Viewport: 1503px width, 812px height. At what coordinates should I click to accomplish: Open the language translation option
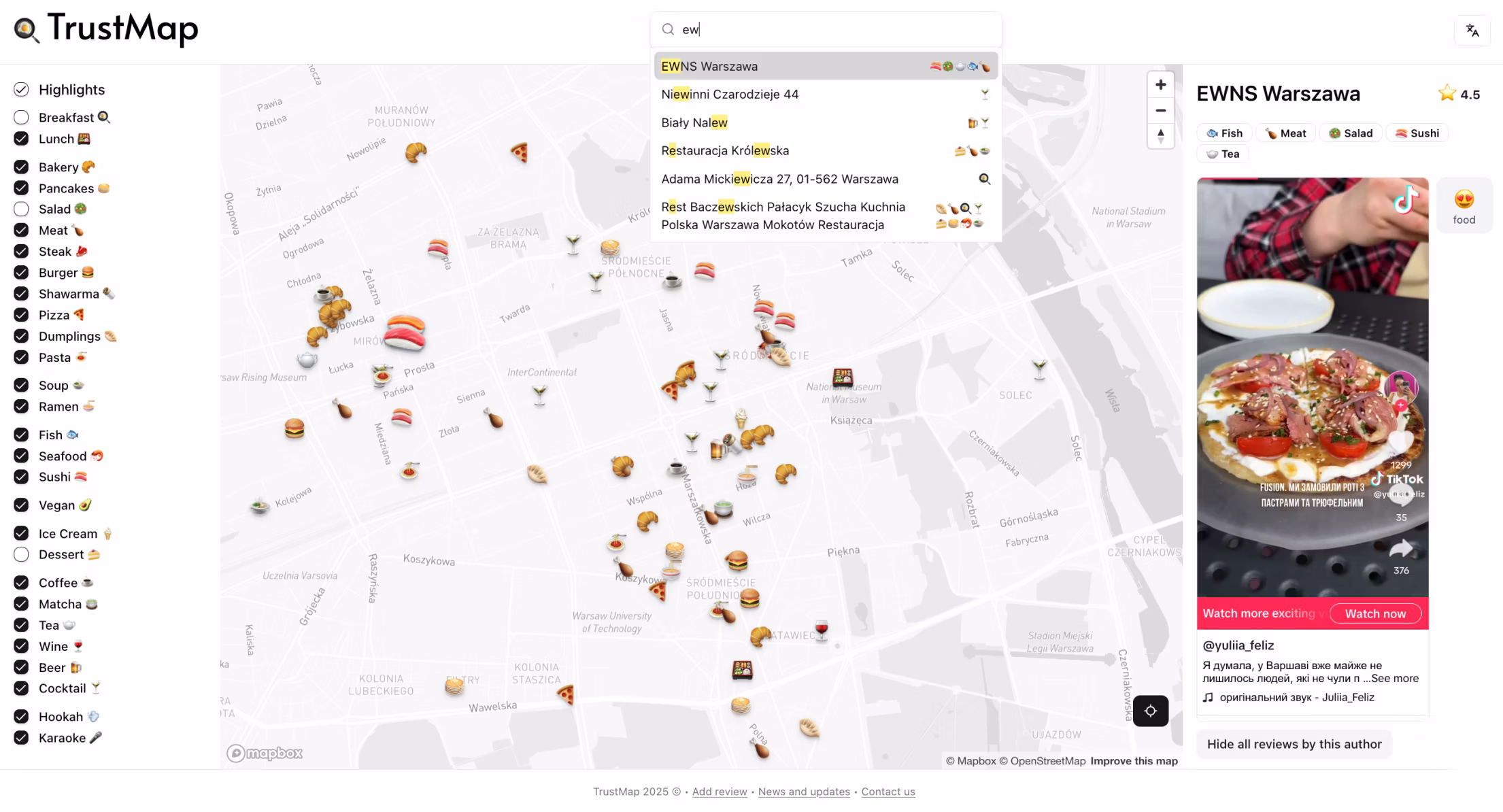[1472, 30]
